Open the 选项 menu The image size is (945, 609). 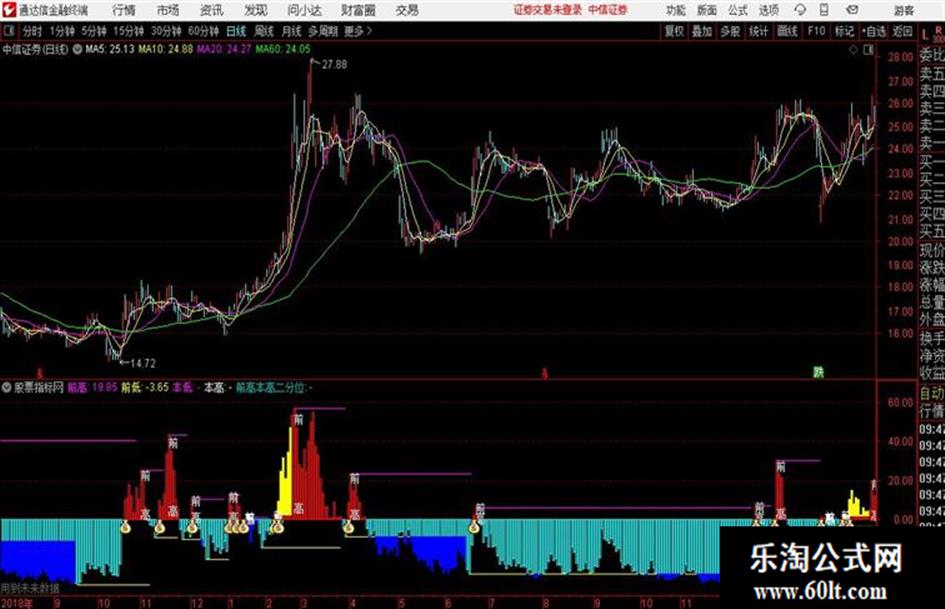[x=768, y=10]
